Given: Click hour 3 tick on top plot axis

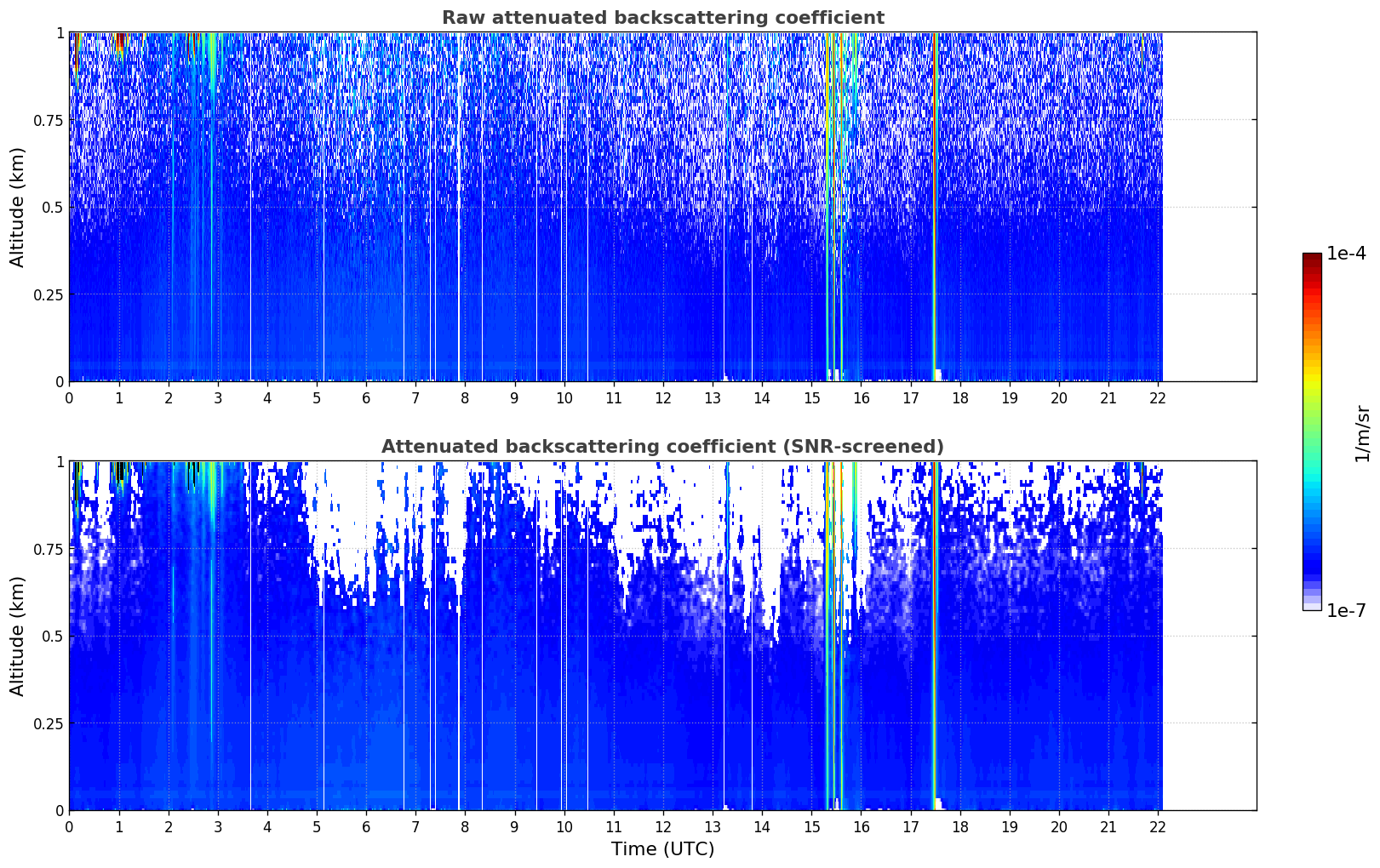Looking at the screenshot, I should pyautogui.click(x=218, y=397).
